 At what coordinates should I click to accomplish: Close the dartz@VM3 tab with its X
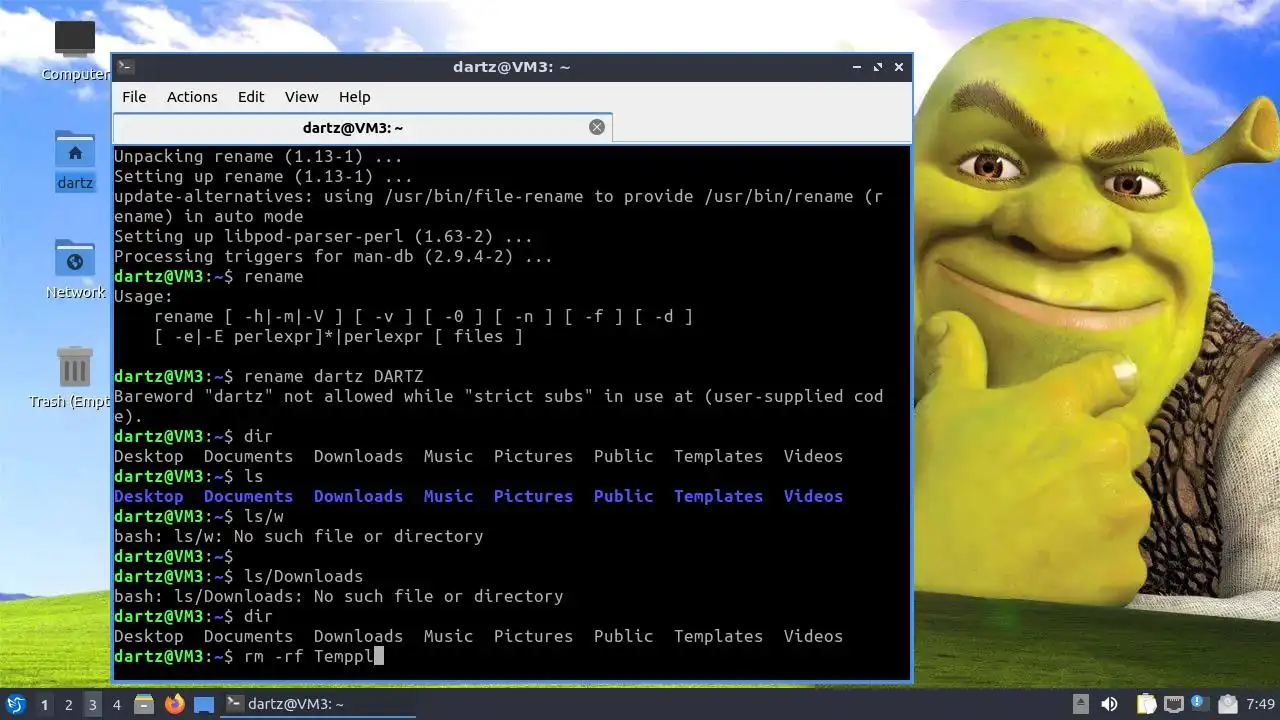click(597, 127)
